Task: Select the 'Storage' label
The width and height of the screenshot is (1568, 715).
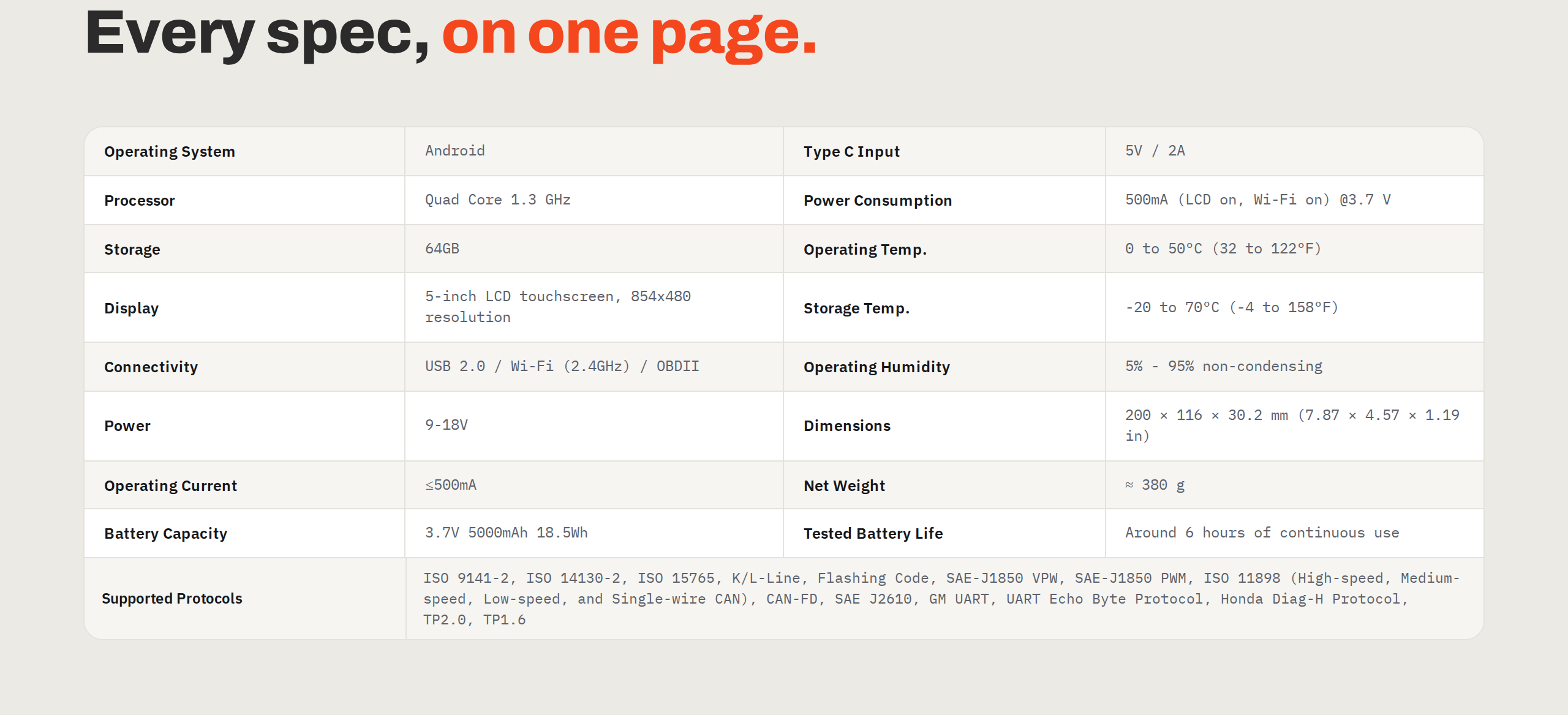Action: click(x=132, y=250)
